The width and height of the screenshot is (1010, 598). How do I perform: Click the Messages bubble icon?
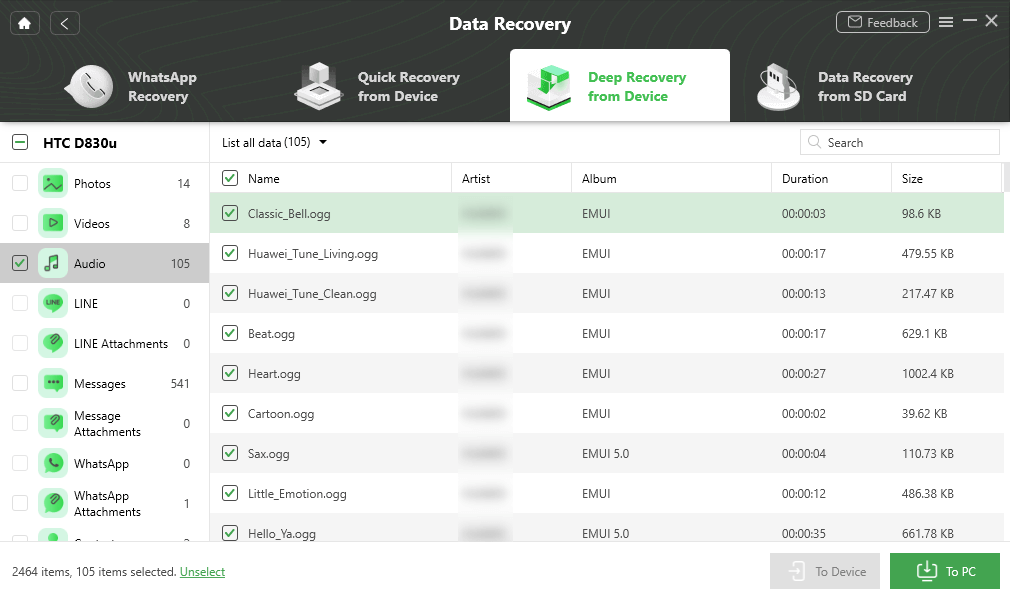coord(53,383)
